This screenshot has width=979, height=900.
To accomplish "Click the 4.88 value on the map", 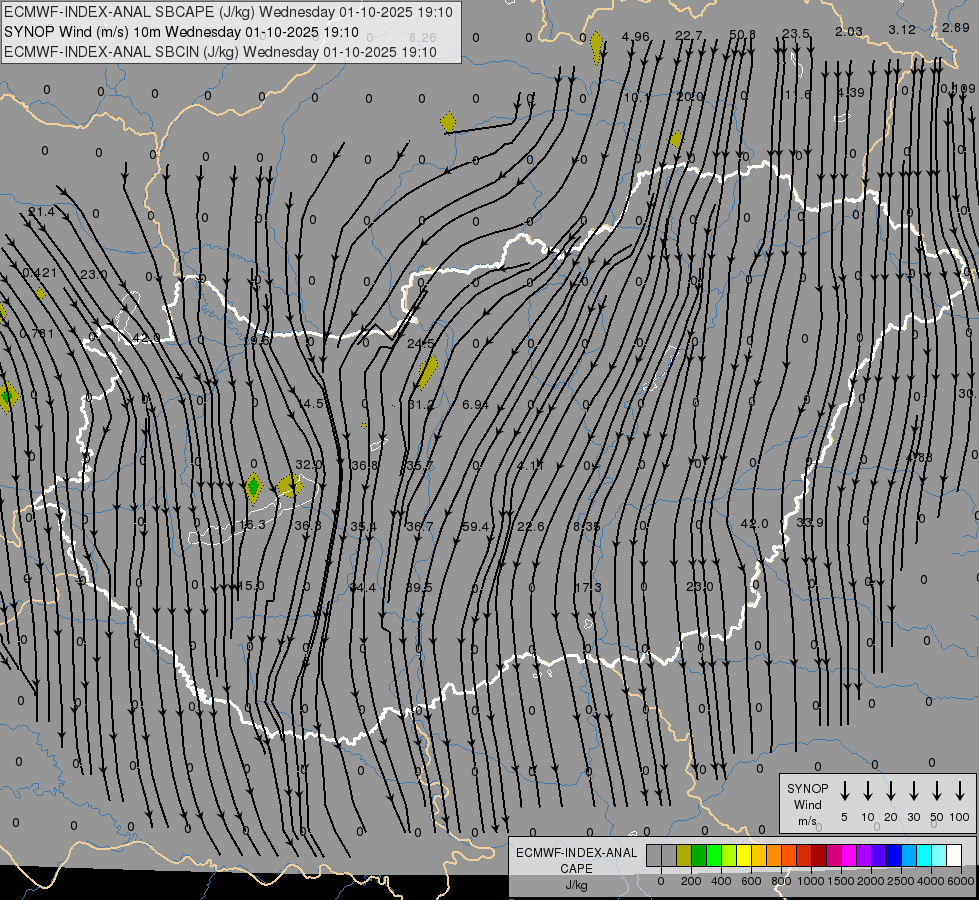I will (919, 457).
